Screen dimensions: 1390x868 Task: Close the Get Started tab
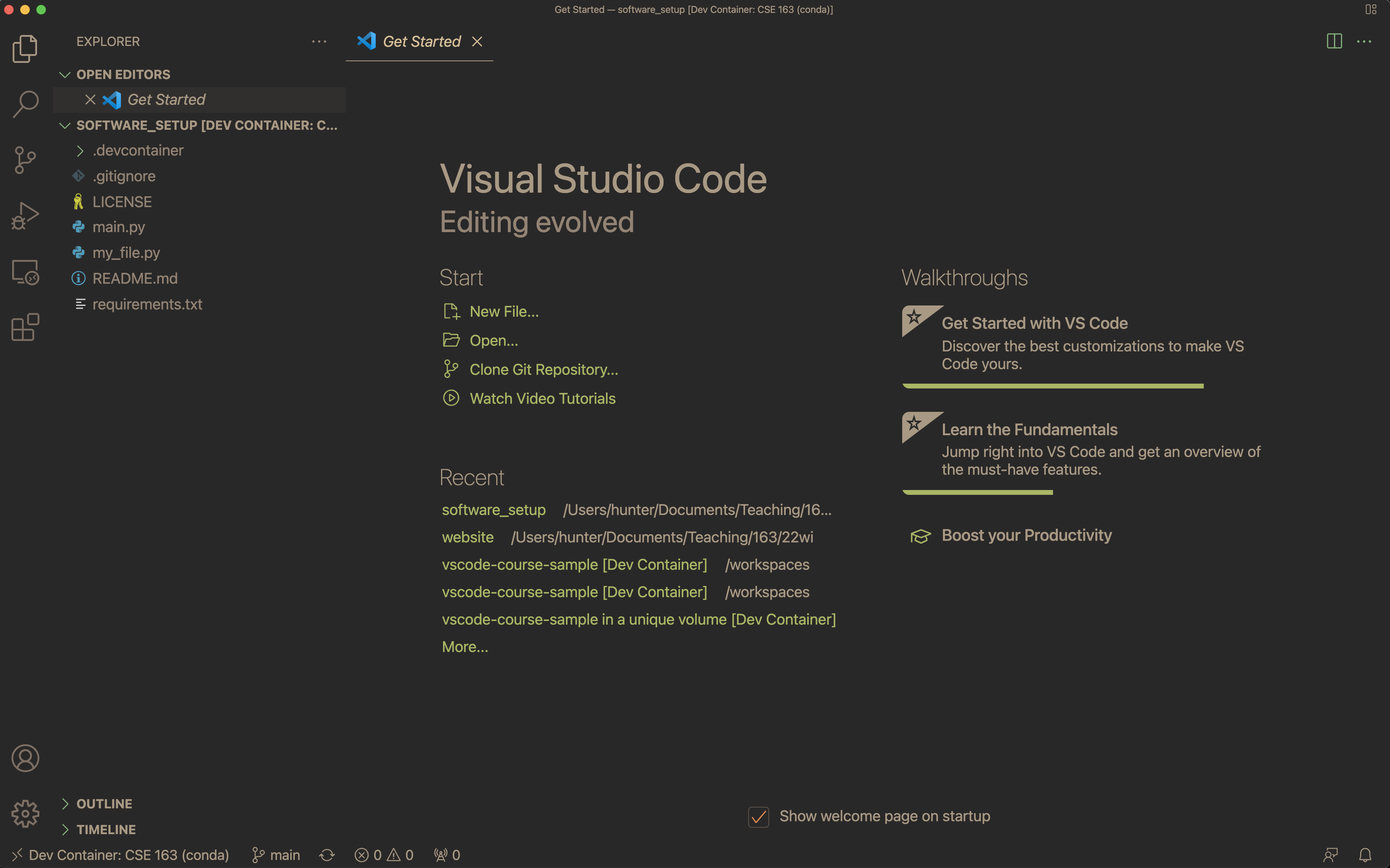(477, 42)
